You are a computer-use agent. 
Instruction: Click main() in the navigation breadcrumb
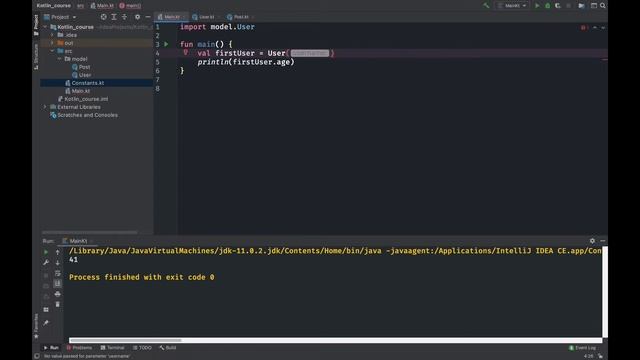pos(130,6)
